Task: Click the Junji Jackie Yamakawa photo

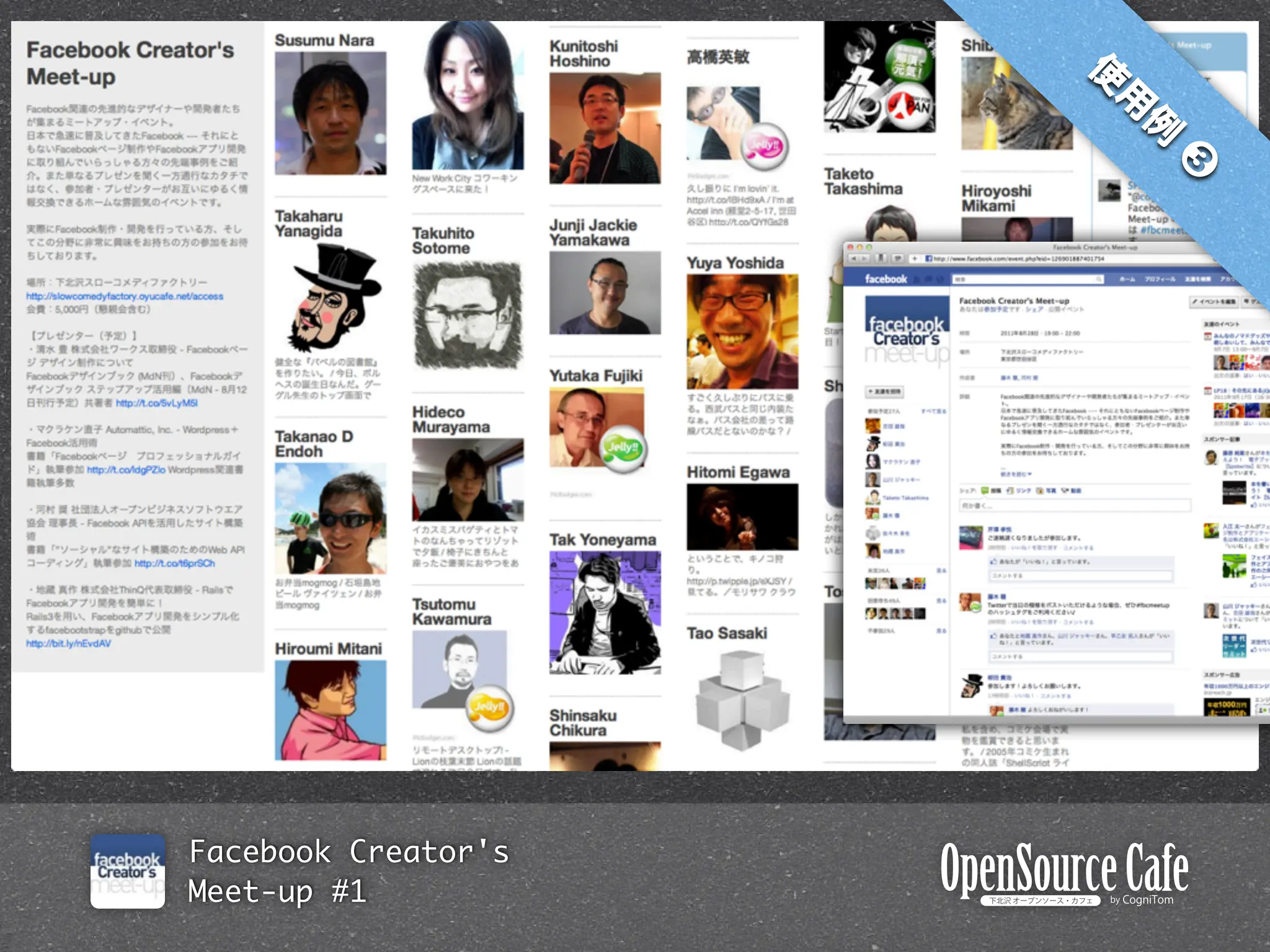Action: click(x=605, y=293)
